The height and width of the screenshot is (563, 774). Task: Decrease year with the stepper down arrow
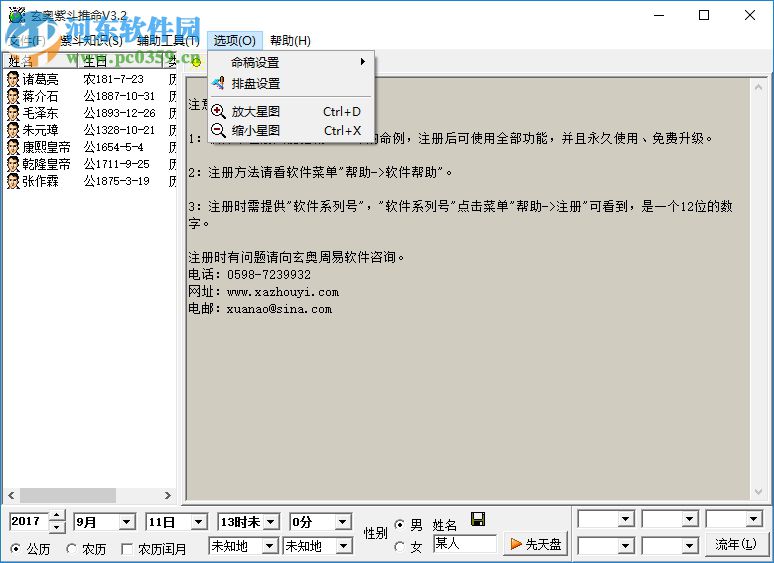click(x=57, y=527)
